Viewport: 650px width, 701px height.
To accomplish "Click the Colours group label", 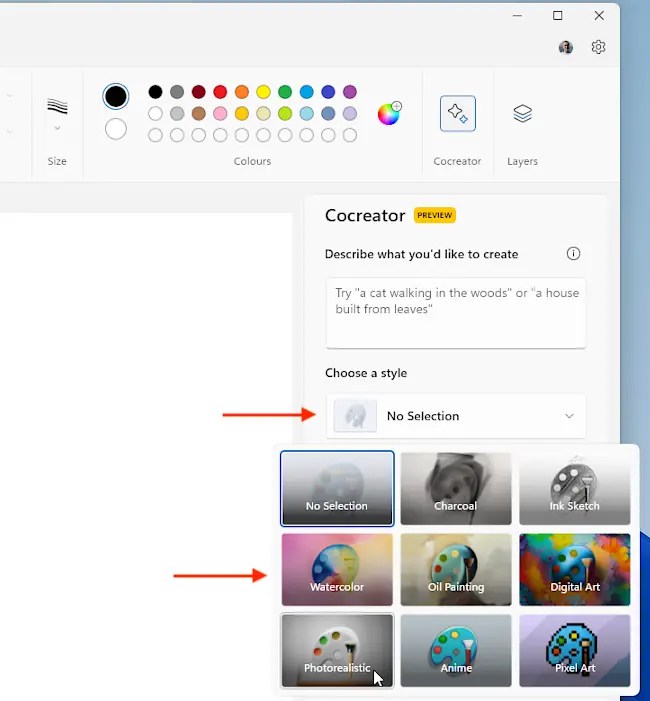I will [x=252, y=161].
